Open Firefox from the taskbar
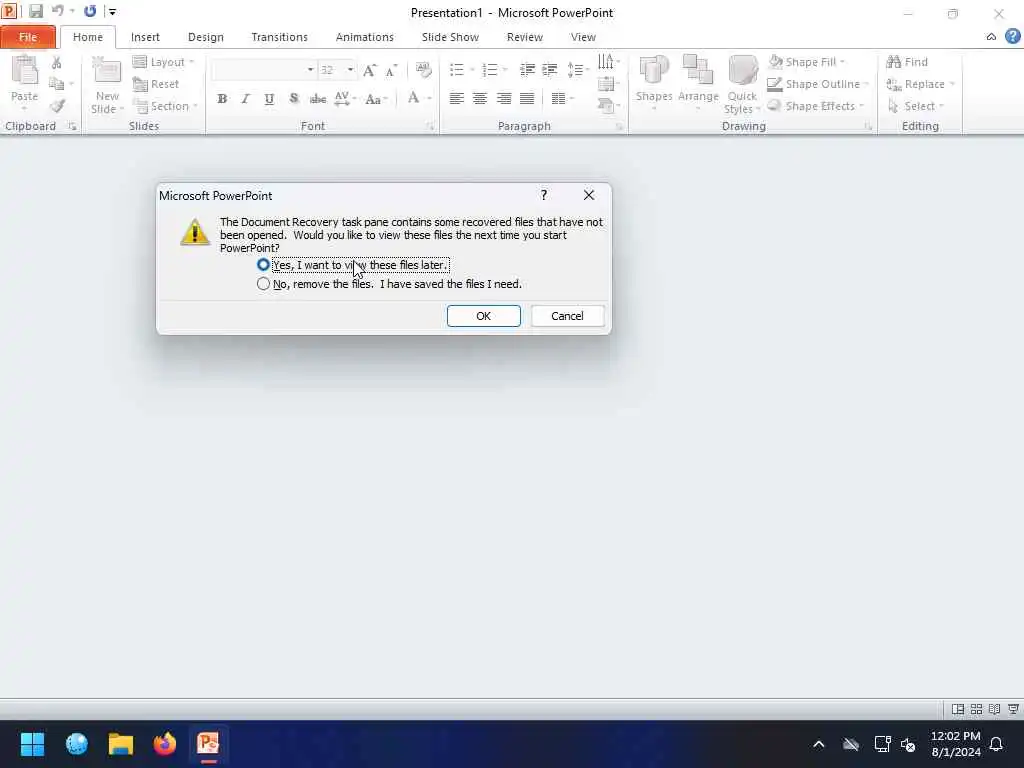Screen dimensions: 1024x768 (165, 744)
